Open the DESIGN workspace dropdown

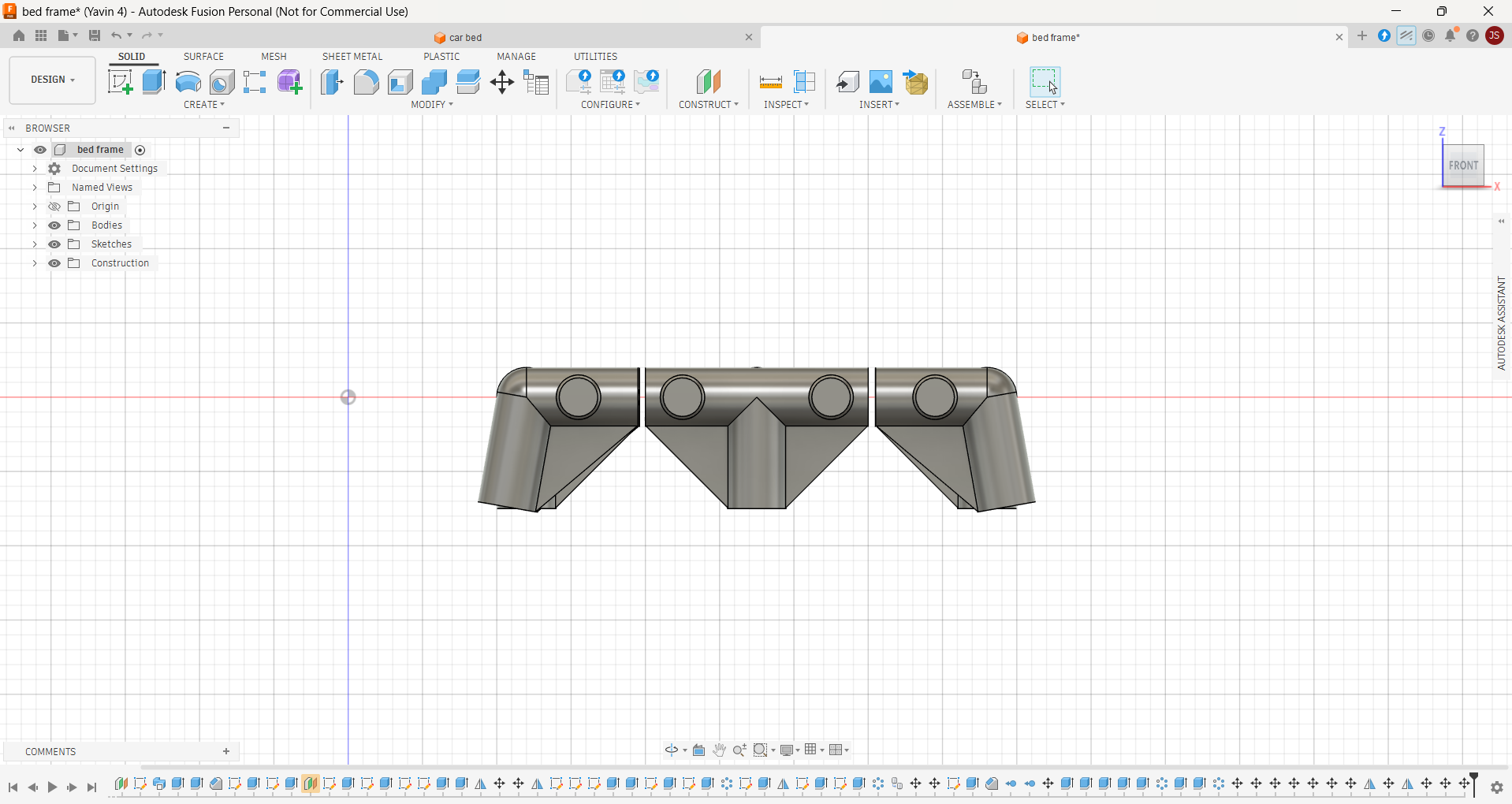pyautogui.click(x=52, y=80)
